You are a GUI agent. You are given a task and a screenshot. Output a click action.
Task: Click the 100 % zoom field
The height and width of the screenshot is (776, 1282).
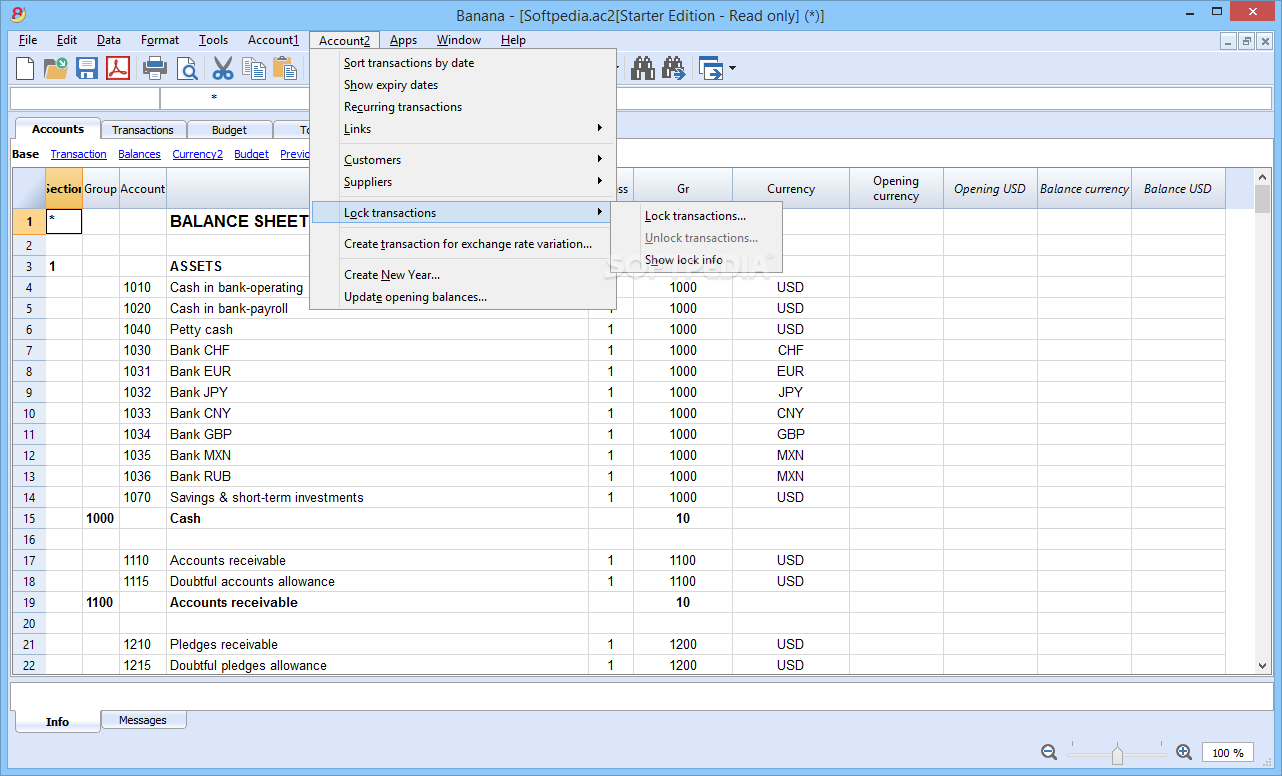pyautogui.click(x=1228, y=753)
